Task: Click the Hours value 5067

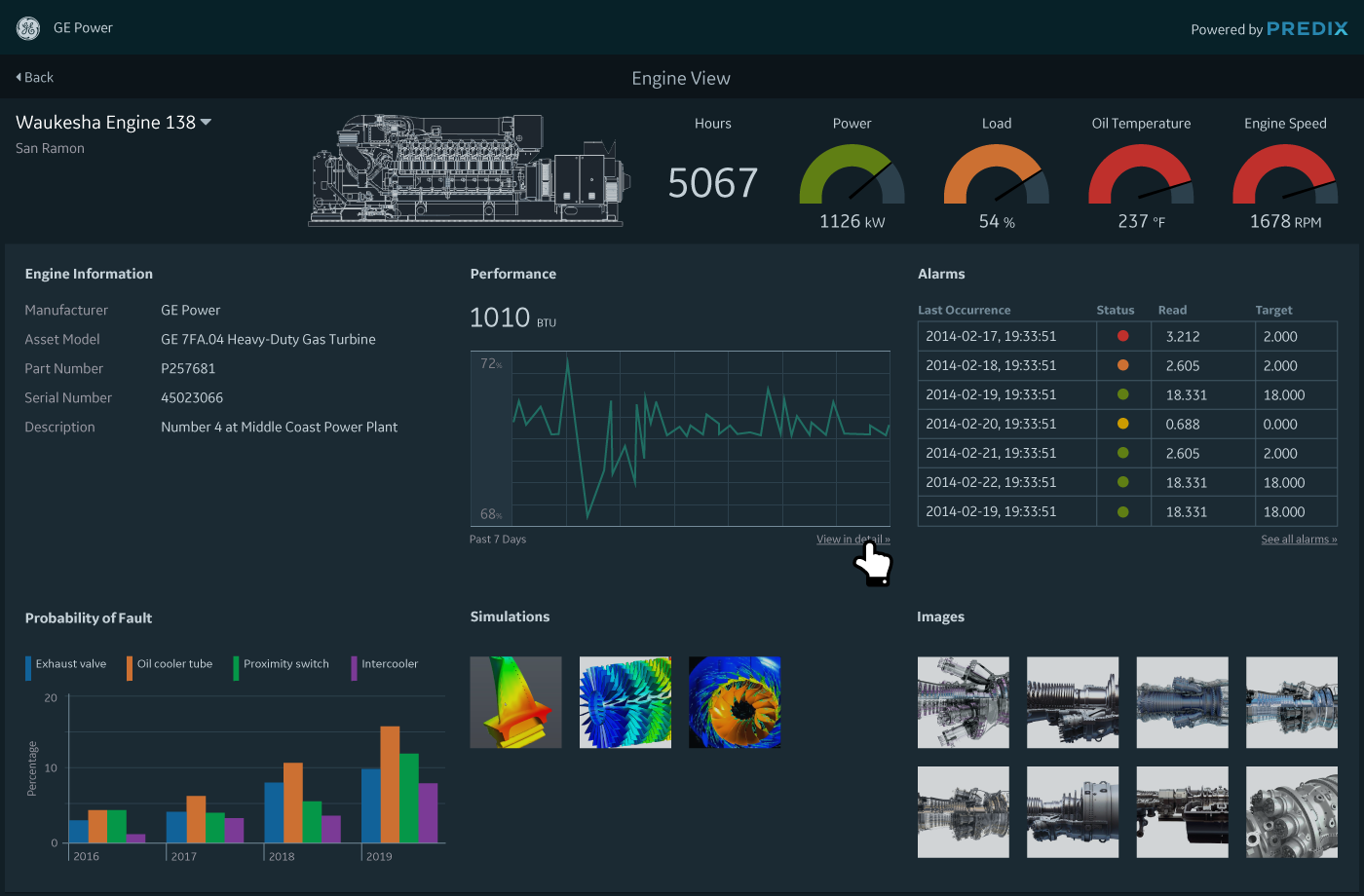Action: click(713, 183)
